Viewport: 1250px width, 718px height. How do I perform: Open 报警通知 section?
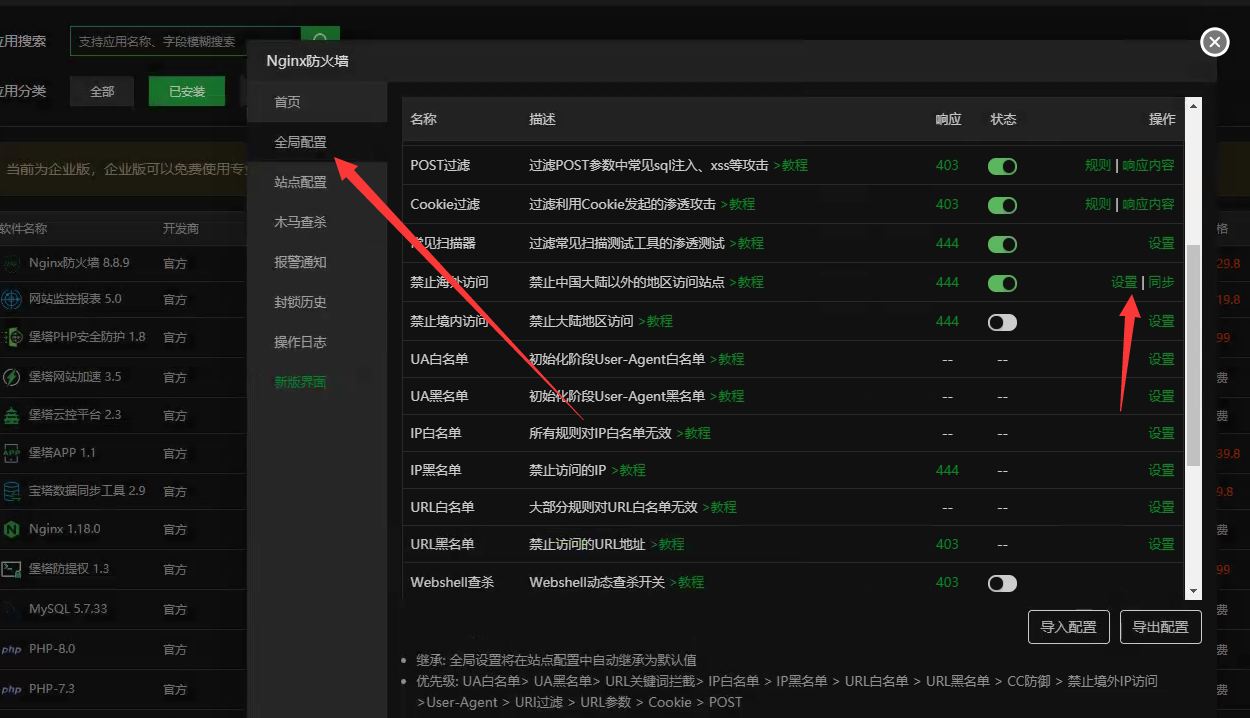[x=317, y=262]
